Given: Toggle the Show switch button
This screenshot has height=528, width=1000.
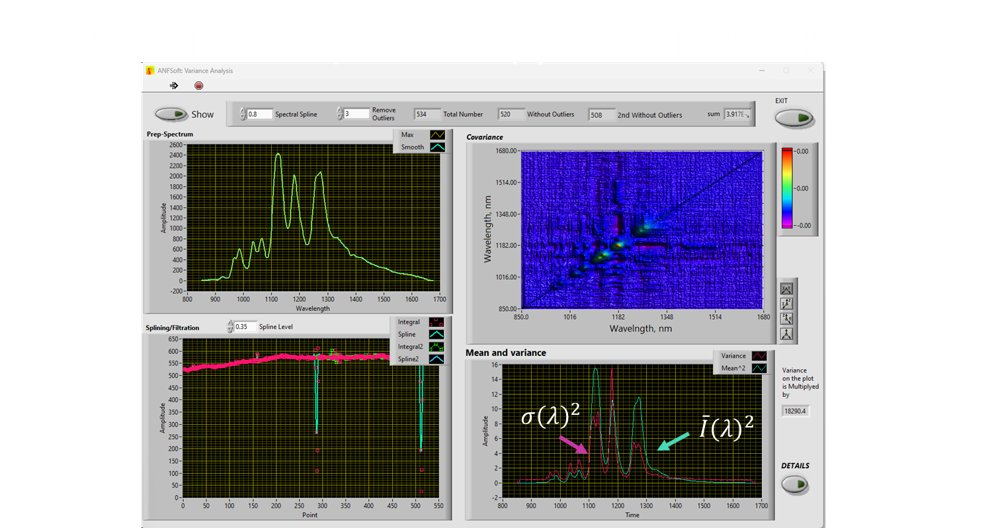Looking at the screenshot, I should [x=171, y=114].
